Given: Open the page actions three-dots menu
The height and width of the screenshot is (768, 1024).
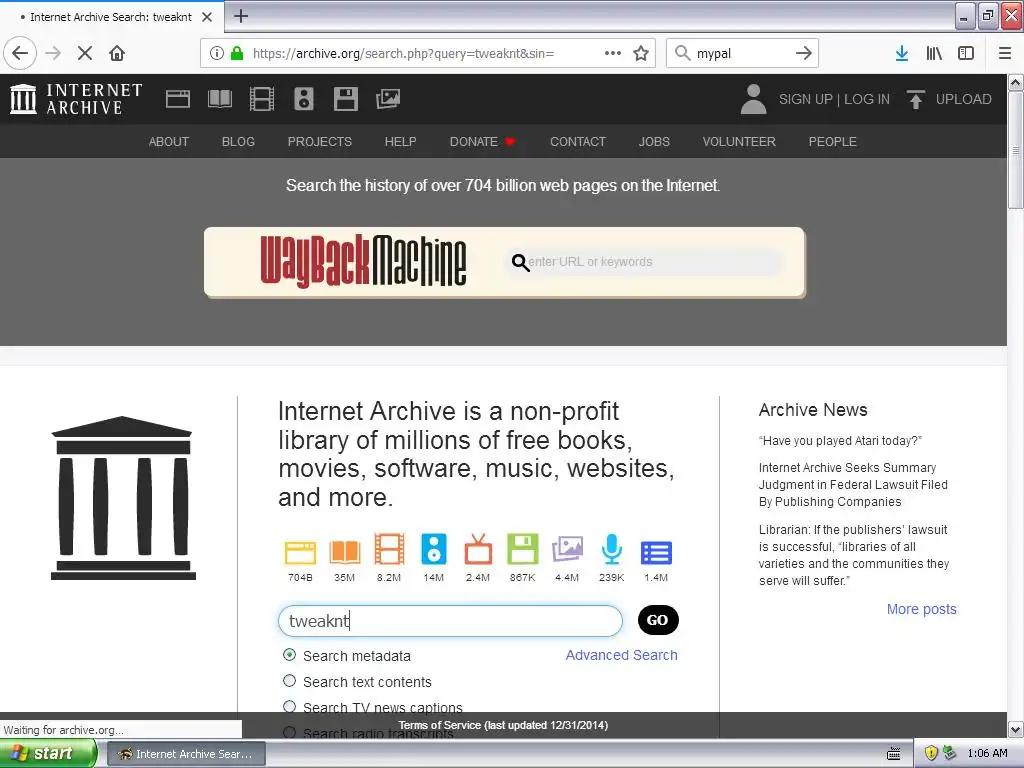Looking at the screenshot, I should (x=613, y=53).
